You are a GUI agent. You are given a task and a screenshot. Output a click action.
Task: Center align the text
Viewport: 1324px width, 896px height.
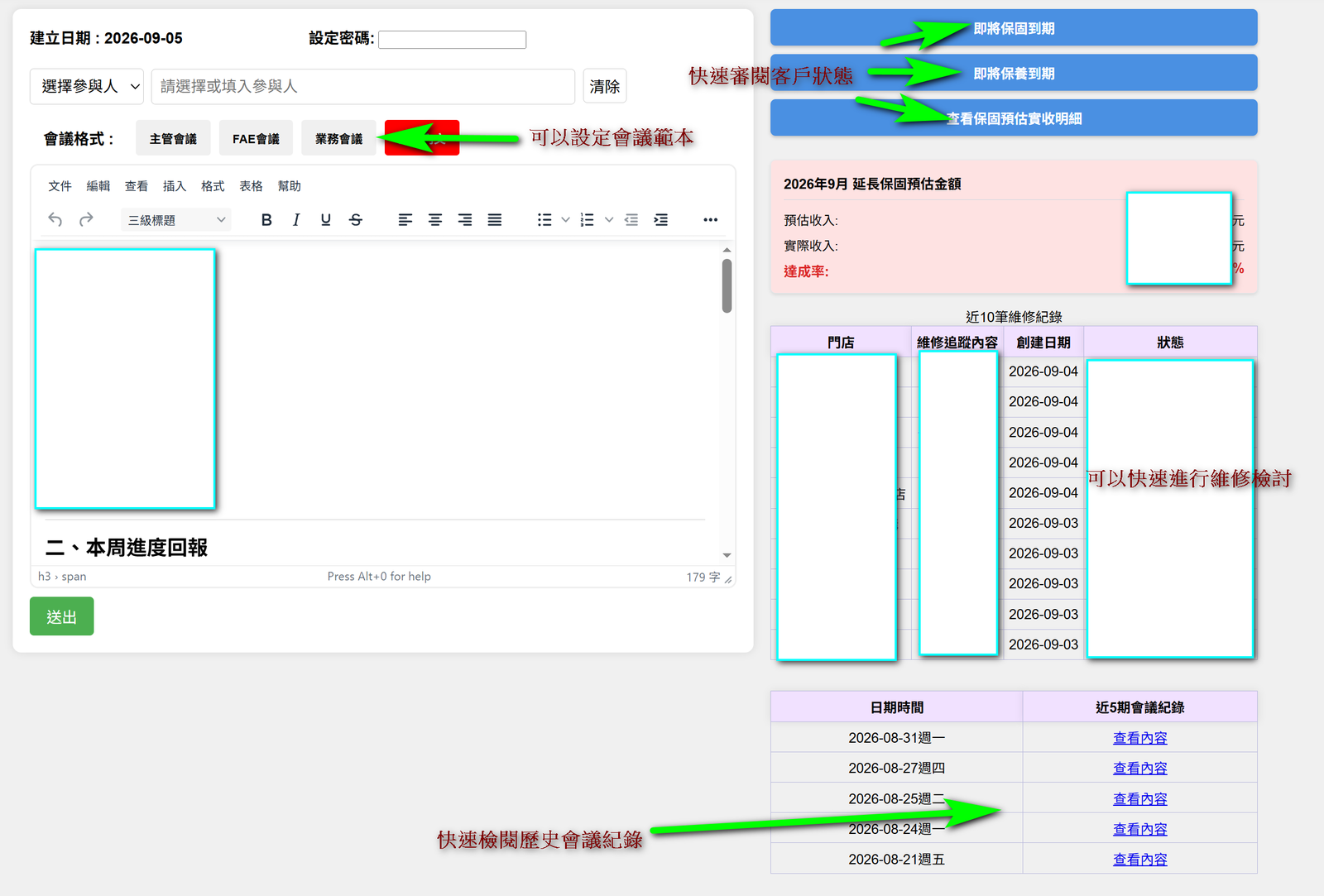(435, 219)
